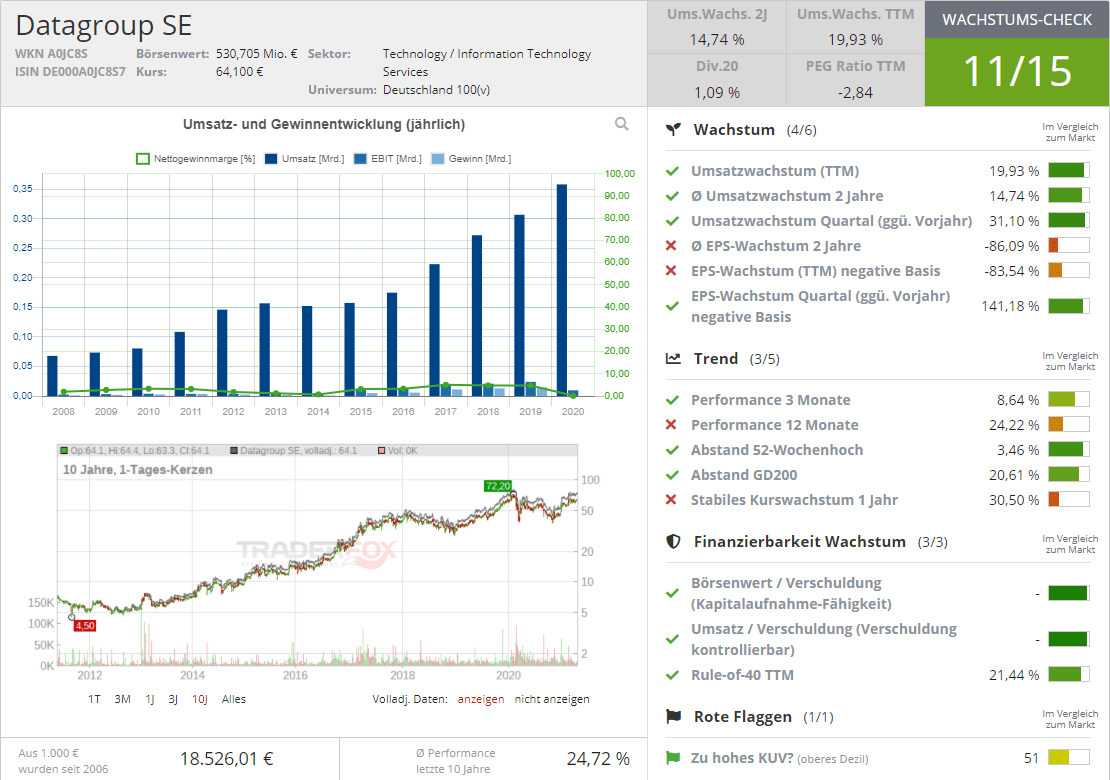Select the 10J chart time range

click(200, 699)
